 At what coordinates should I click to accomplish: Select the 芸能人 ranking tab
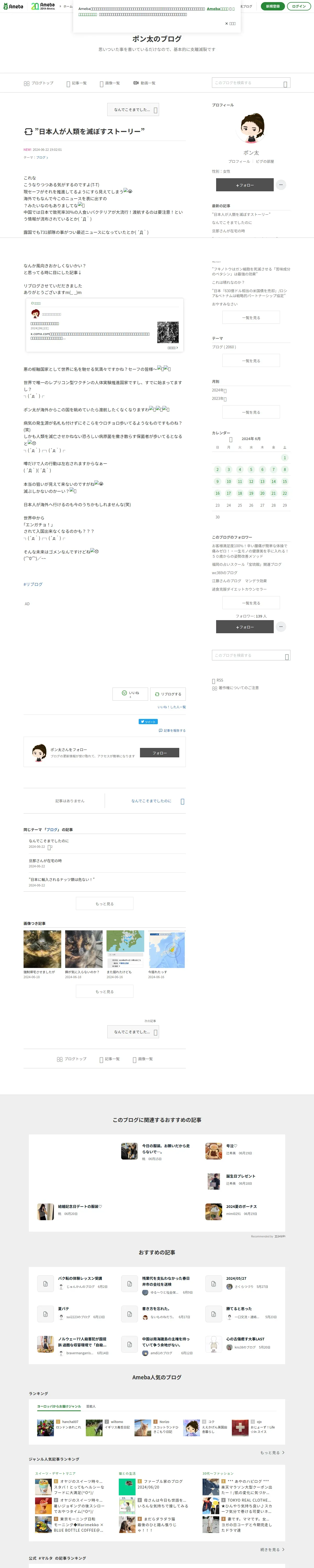(91, 1407)
